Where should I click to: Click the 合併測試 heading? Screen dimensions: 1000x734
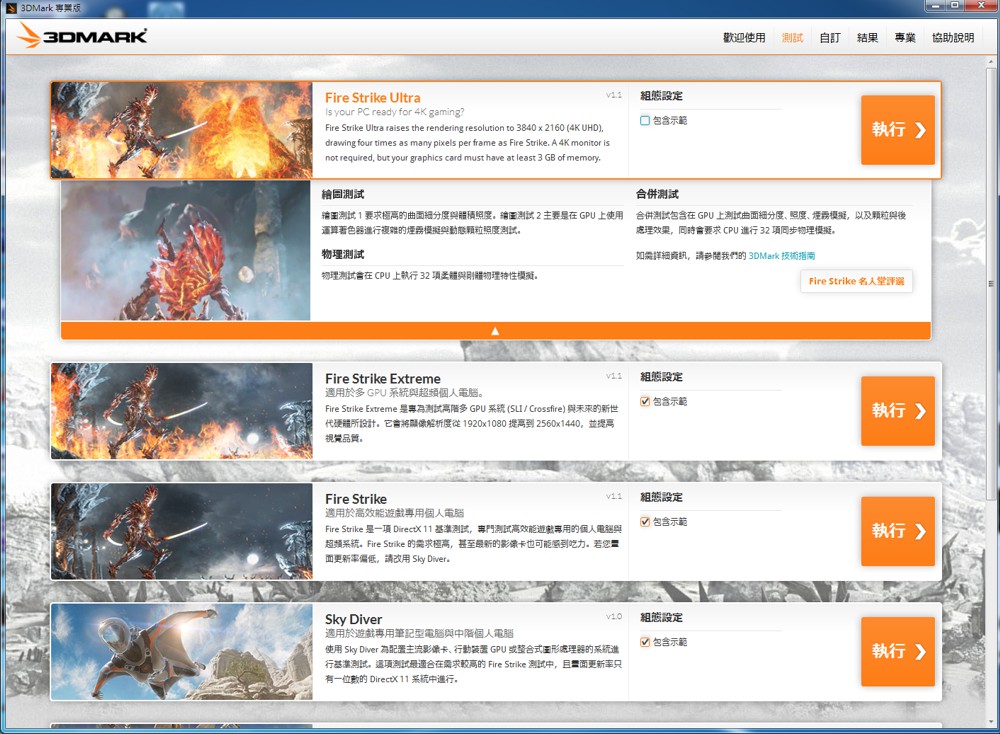657,194
